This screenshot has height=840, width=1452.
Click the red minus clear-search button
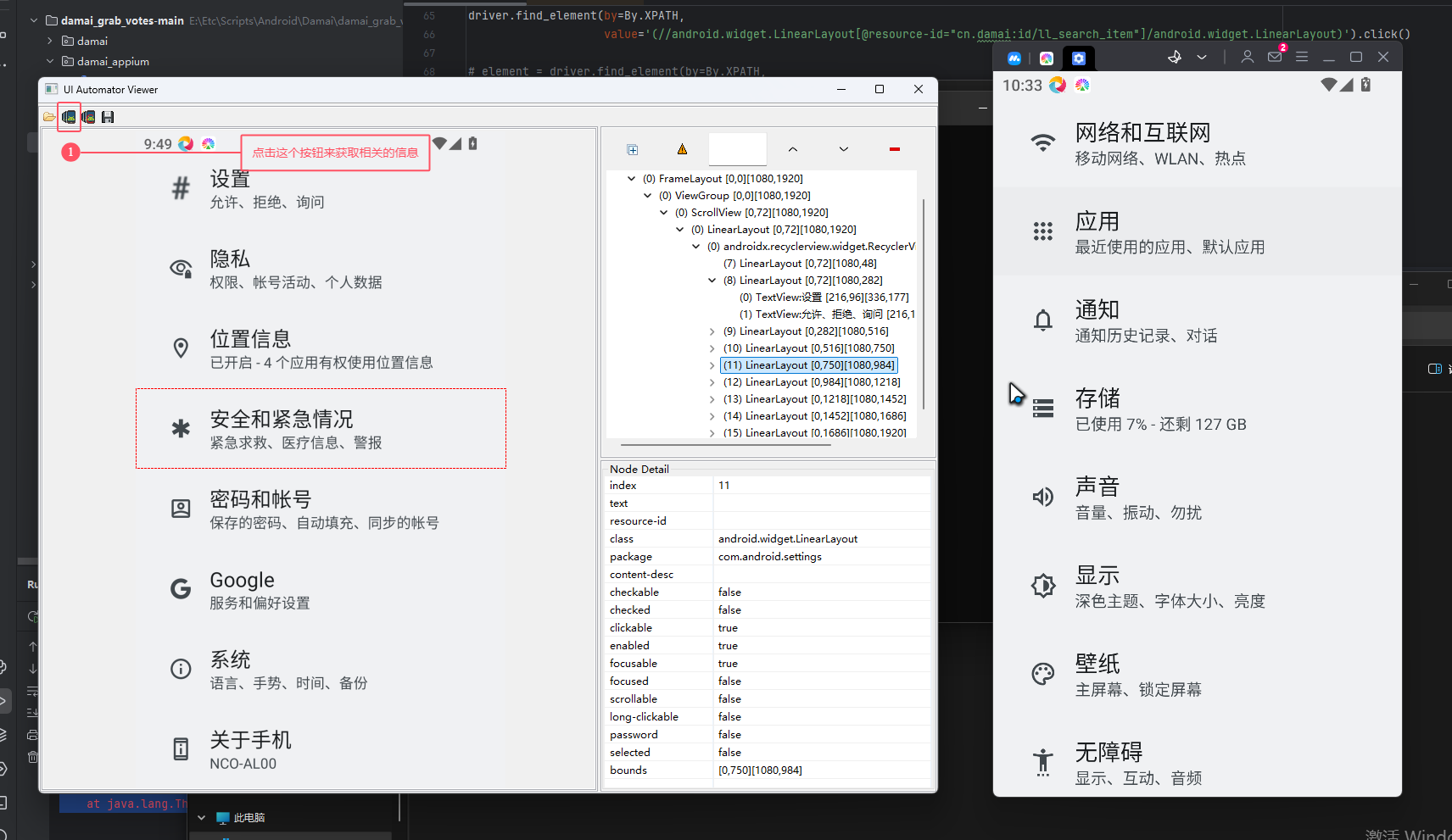click(894, 149)
